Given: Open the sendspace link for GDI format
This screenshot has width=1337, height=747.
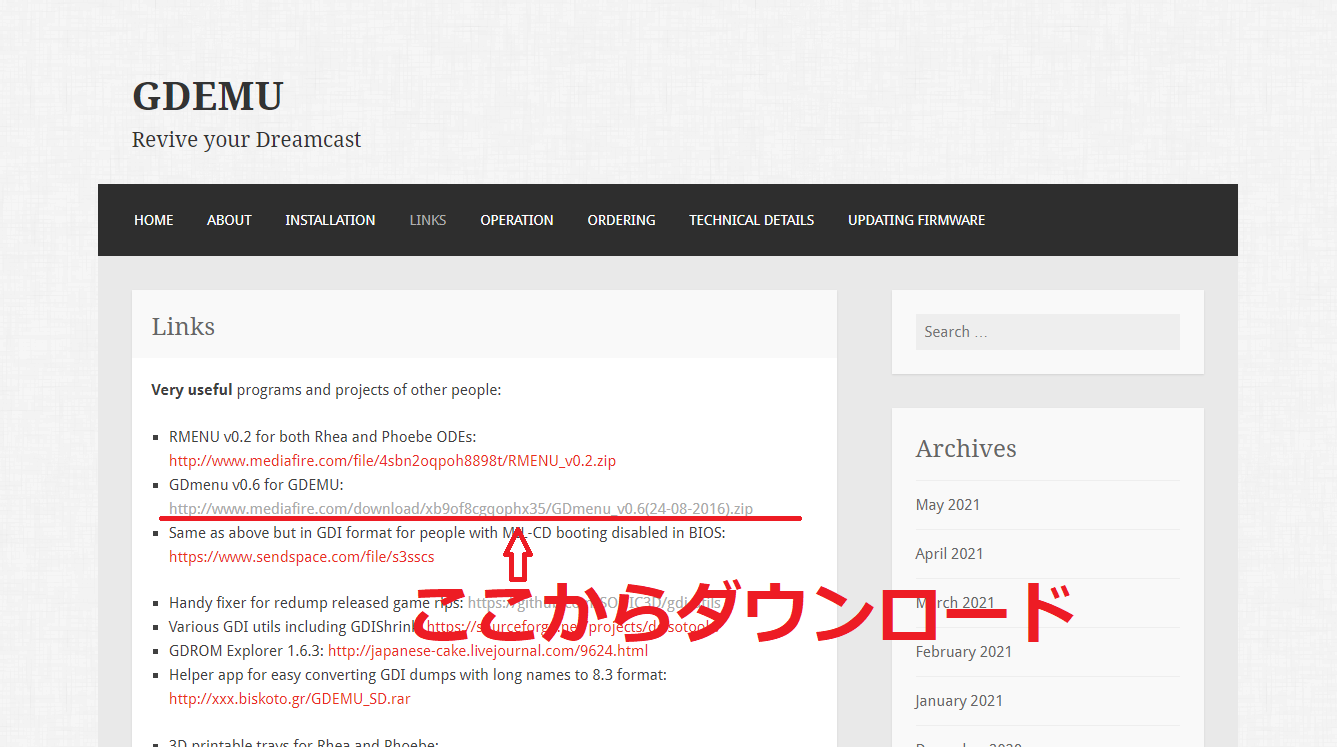Looking at the screenshot, I should click(301, 556).
